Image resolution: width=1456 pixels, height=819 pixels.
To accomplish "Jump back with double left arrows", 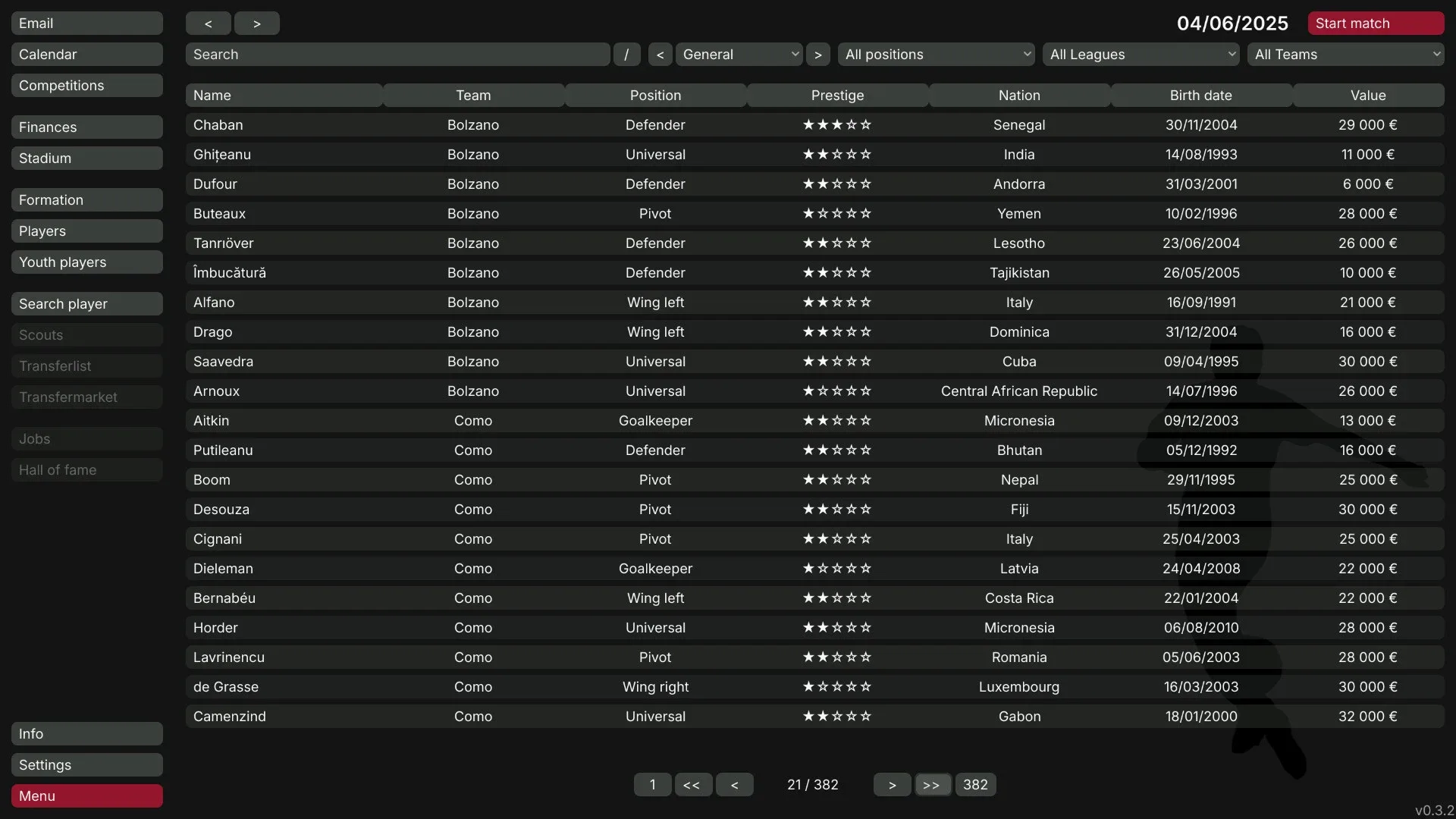I will tap(692, 785).
